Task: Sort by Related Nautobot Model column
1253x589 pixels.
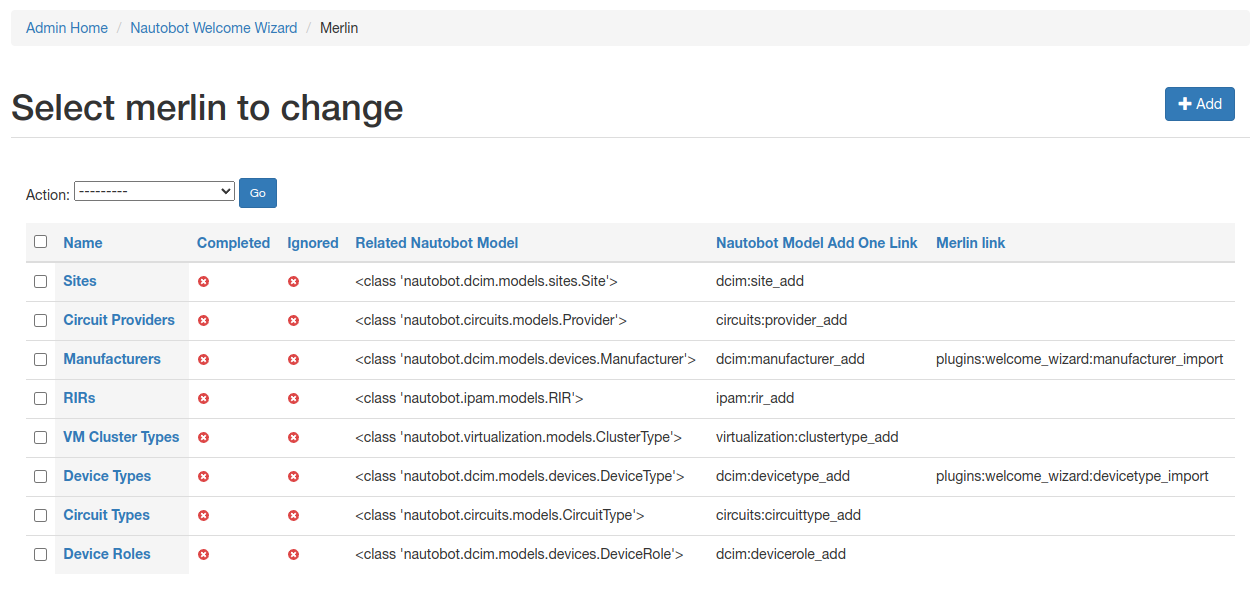Action: pos(436,243)
